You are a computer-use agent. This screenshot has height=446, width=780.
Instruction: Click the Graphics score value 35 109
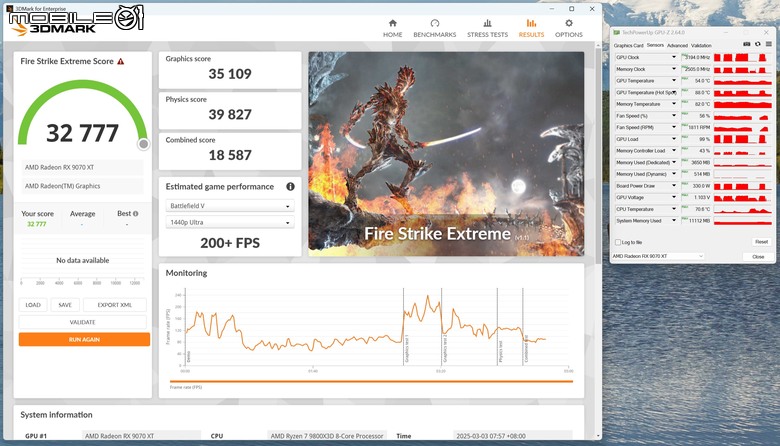tap(230, 74)
